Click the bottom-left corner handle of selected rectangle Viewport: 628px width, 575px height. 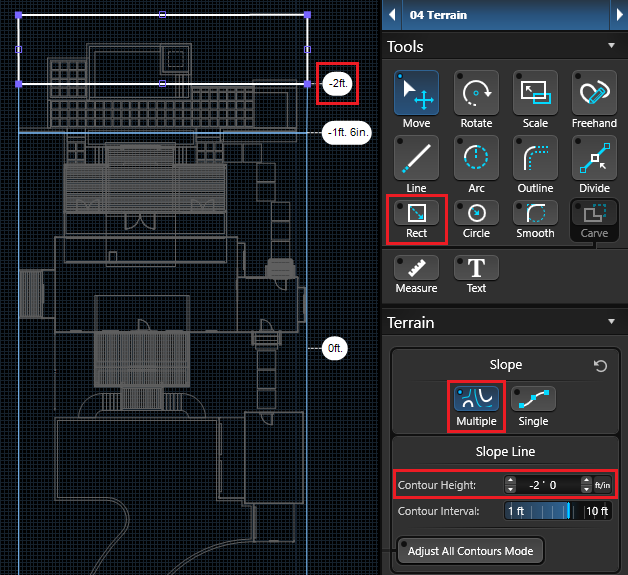[18, 84]
